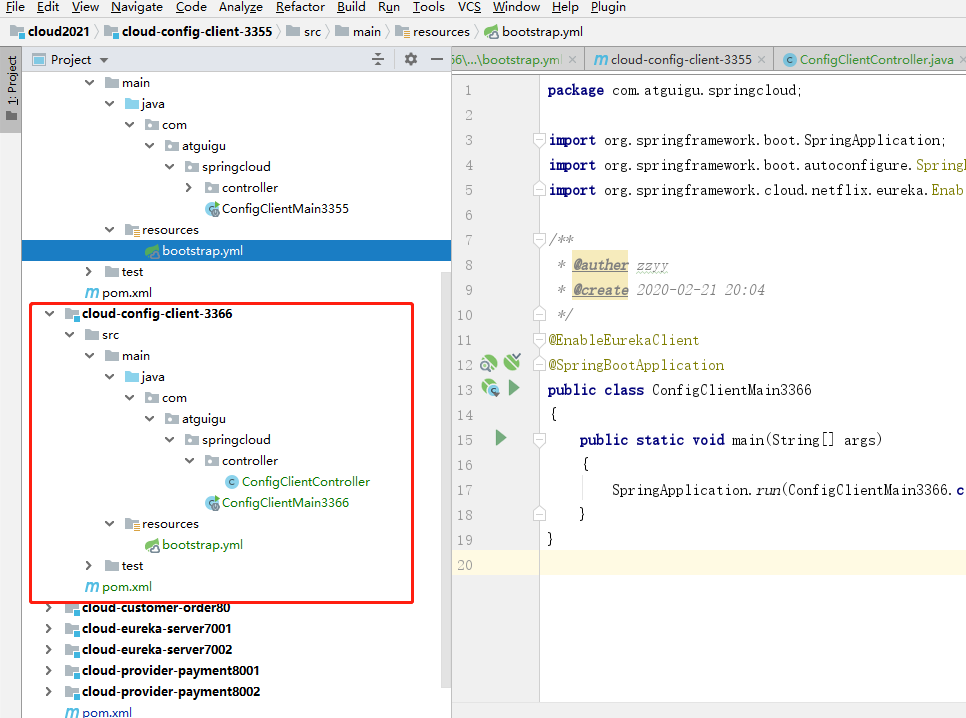Open the Navigate menu
Image resolution: width=966 pixels, height=718 pixels.
click(137, 7)
